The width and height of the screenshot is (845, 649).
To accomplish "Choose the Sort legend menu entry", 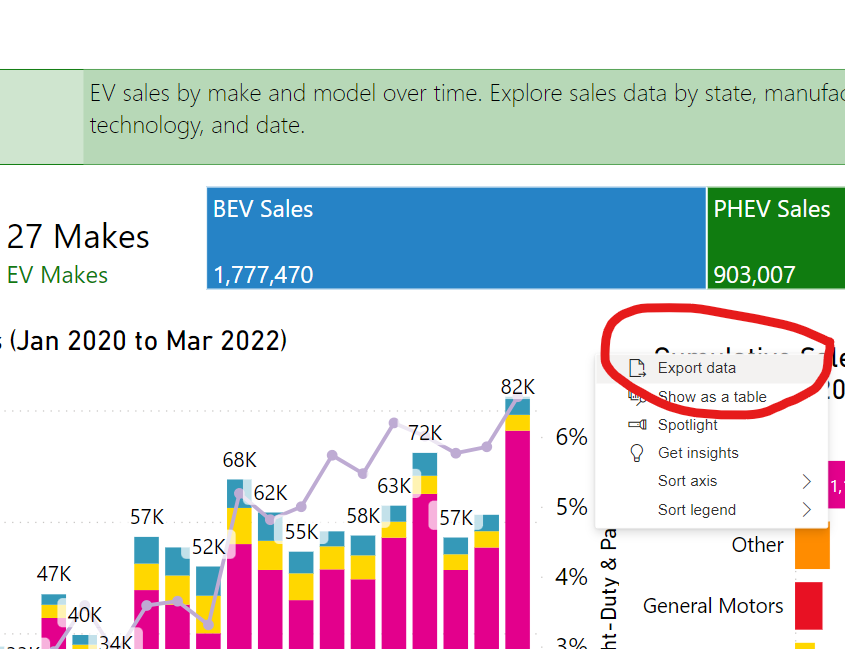I will [x=696, y=510].
